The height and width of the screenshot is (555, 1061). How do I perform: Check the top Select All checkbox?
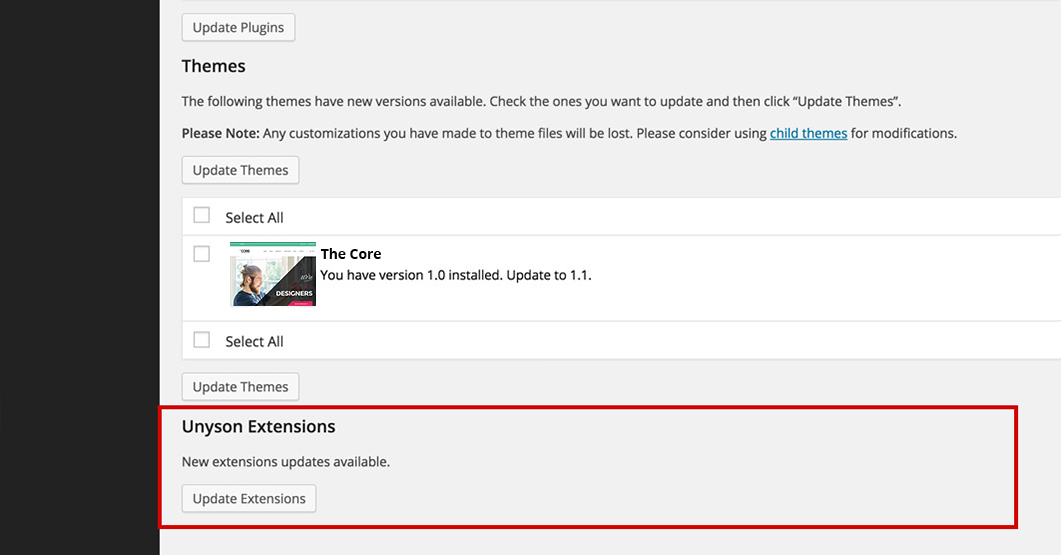tap(202, 215)
